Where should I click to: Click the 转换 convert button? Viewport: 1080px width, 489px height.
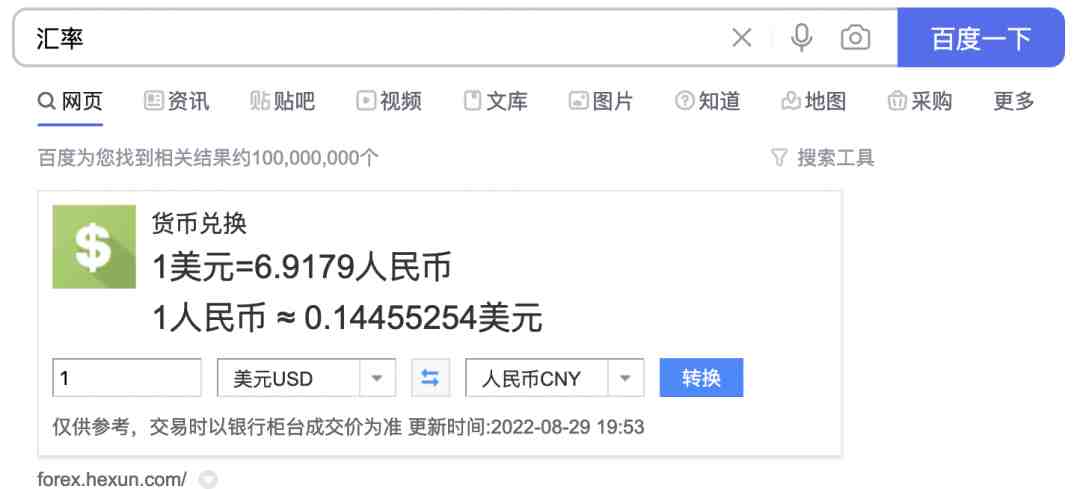point(701,379)
